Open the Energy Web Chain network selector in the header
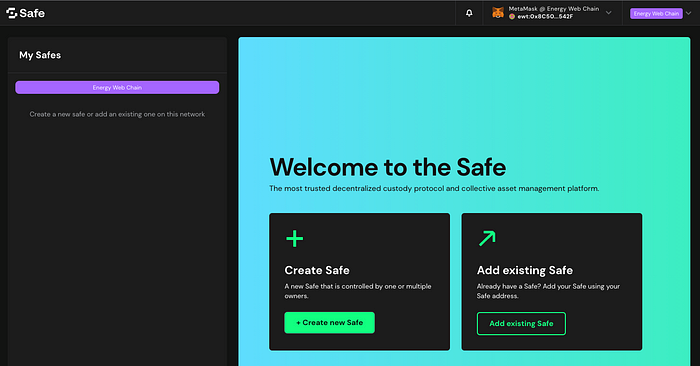 tap(656, 13)
